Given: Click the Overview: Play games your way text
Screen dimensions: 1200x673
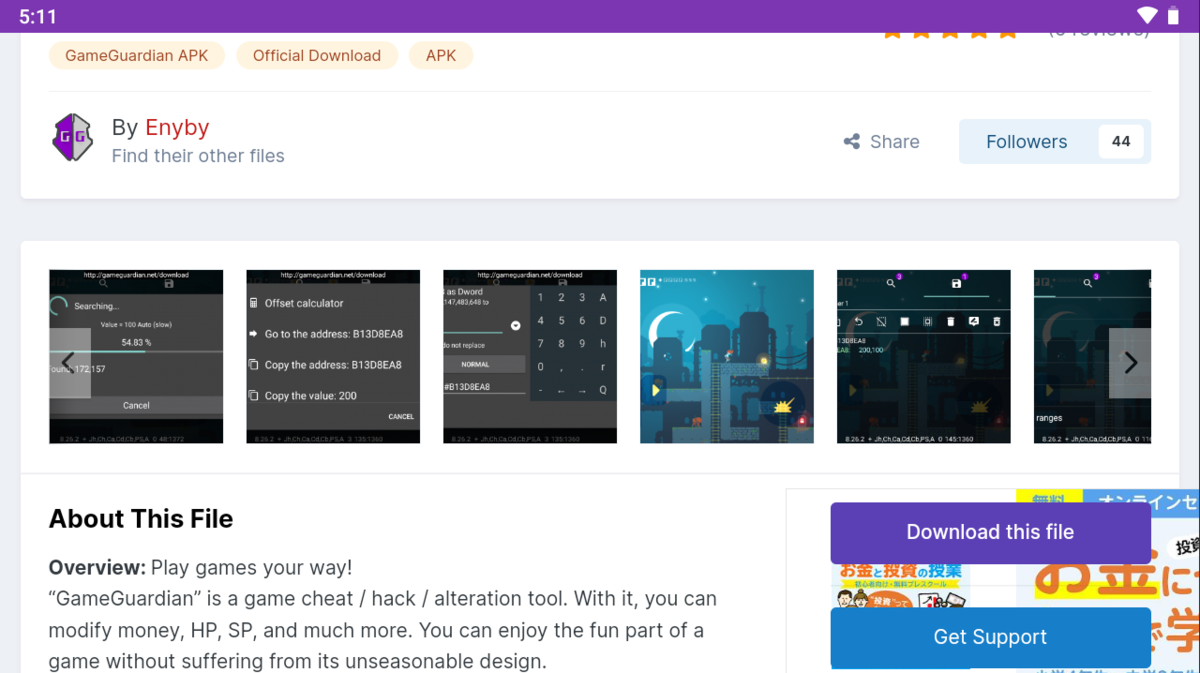Looking at the screenshot, I should point(200,568).
